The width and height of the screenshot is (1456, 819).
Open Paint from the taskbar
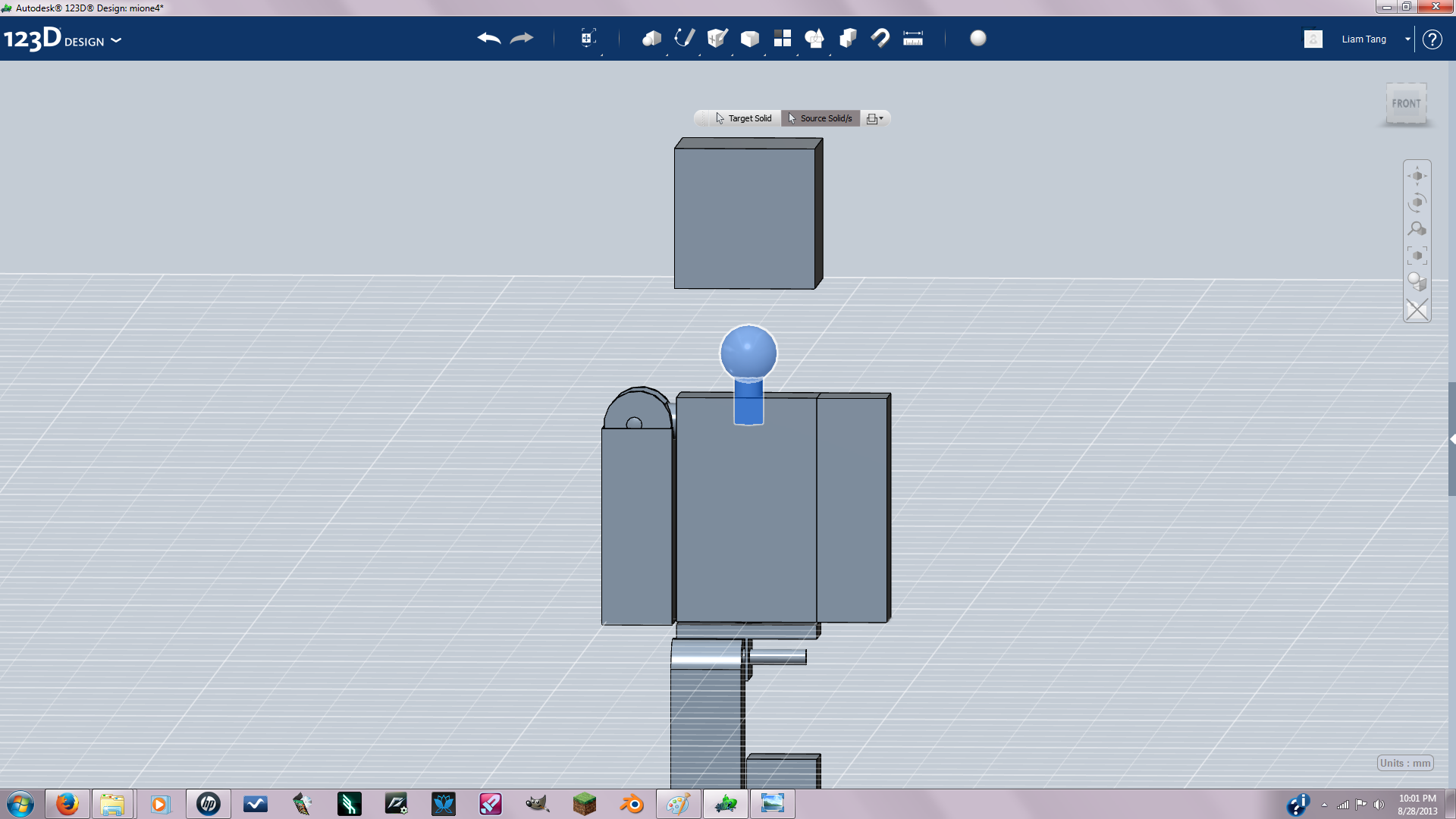(x=678, y=804)
